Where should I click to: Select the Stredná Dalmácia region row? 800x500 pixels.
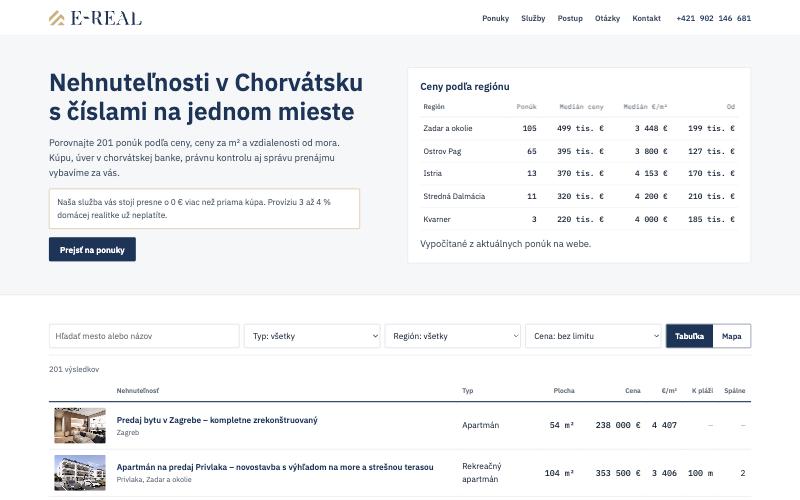(x=579, y=196)
